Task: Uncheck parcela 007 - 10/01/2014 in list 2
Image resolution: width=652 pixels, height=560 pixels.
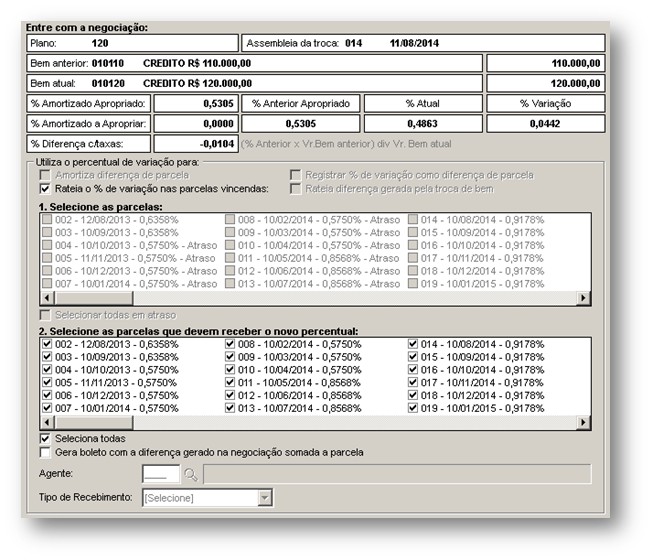Action: 47,408
